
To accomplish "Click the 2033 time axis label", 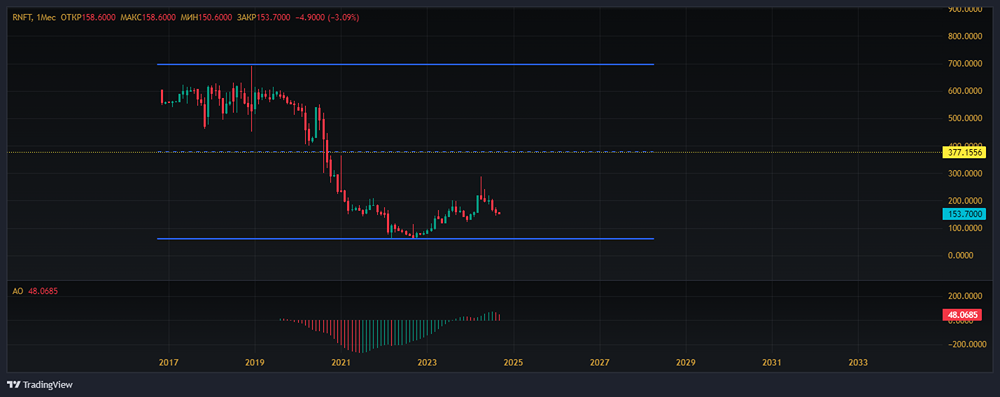I will (858, 363).
